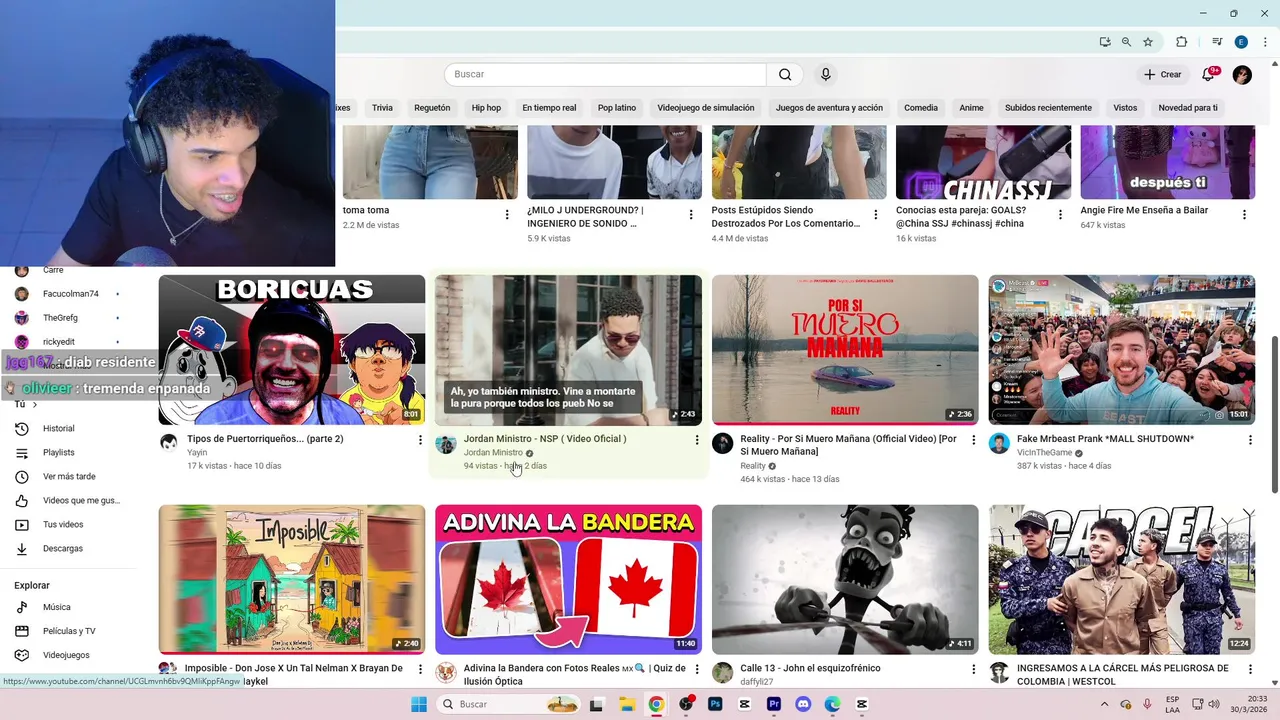Screen dimensions: 1280x720
Task: Click the YouTube search magnifier button
Action: [x=785, y=74]
